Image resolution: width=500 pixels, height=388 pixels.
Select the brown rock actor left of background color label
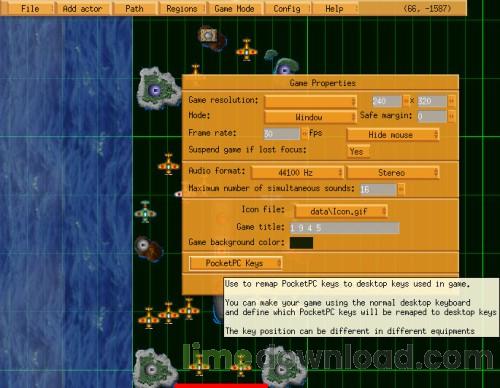tap(149, 248)
